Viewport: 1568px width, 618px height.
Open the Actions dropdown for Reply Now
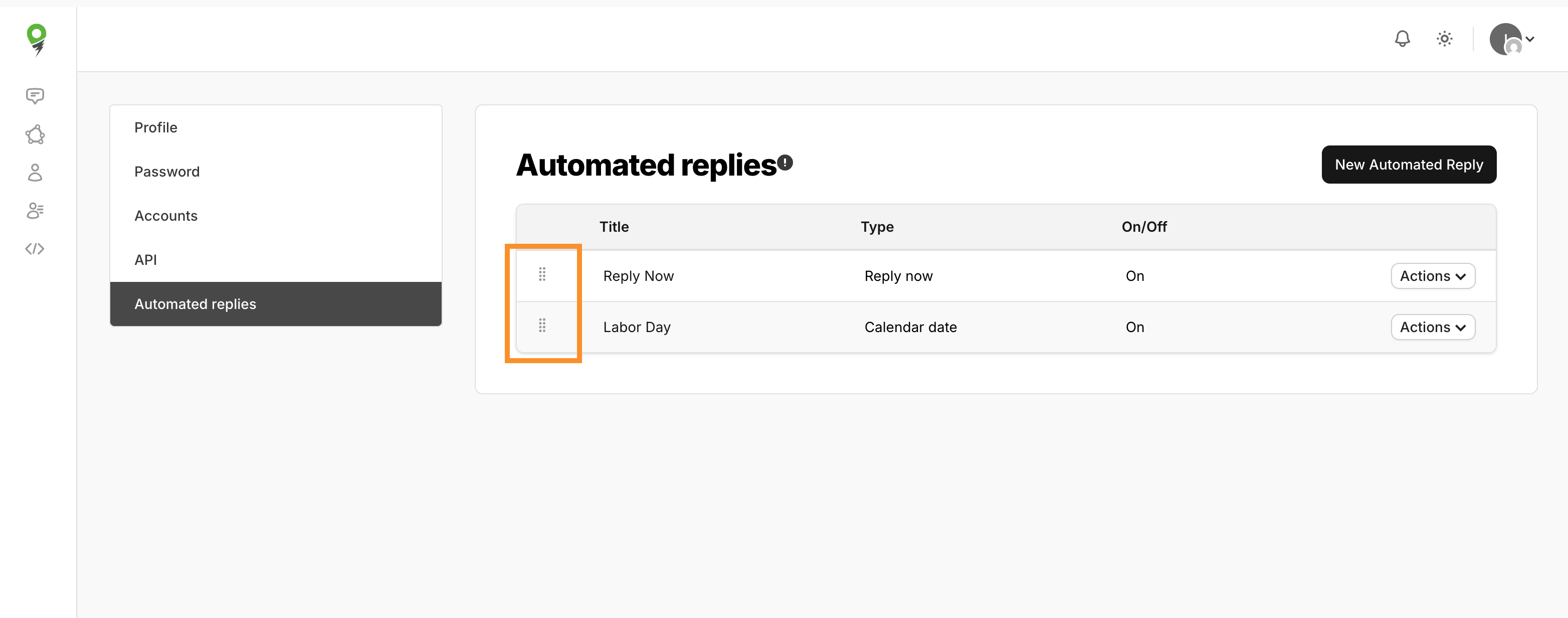(x=1433, y=275)
